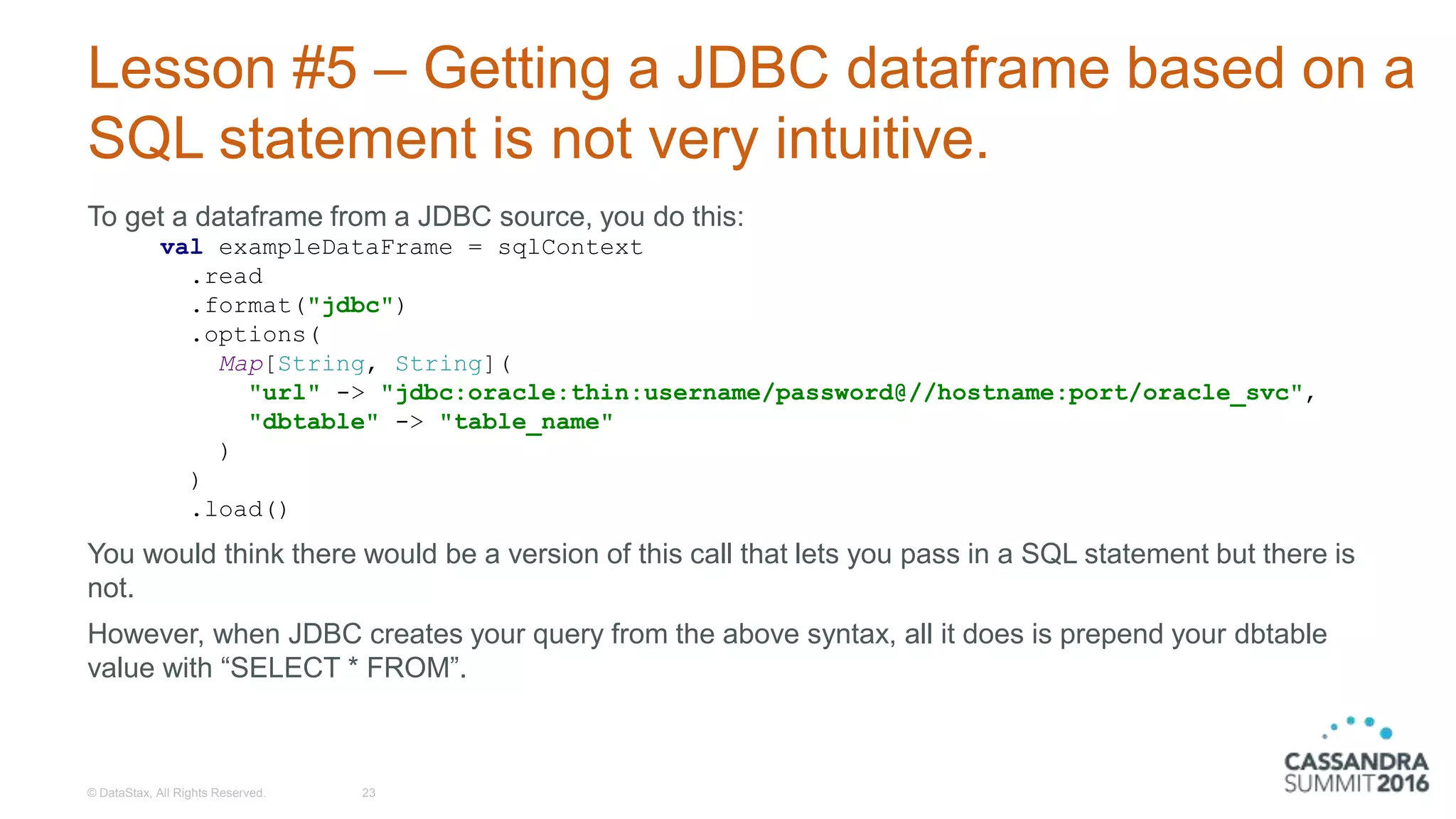Click the '.read' code line
Viewport: 1456px width, 819px height.
[x=227, y=277]
